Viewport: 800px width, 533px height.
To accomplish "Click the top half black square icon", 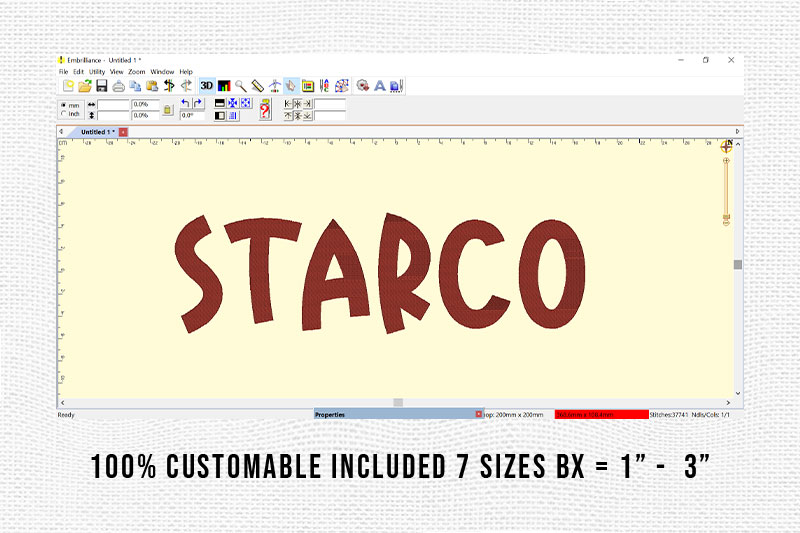I will click(x=220, y=103).
